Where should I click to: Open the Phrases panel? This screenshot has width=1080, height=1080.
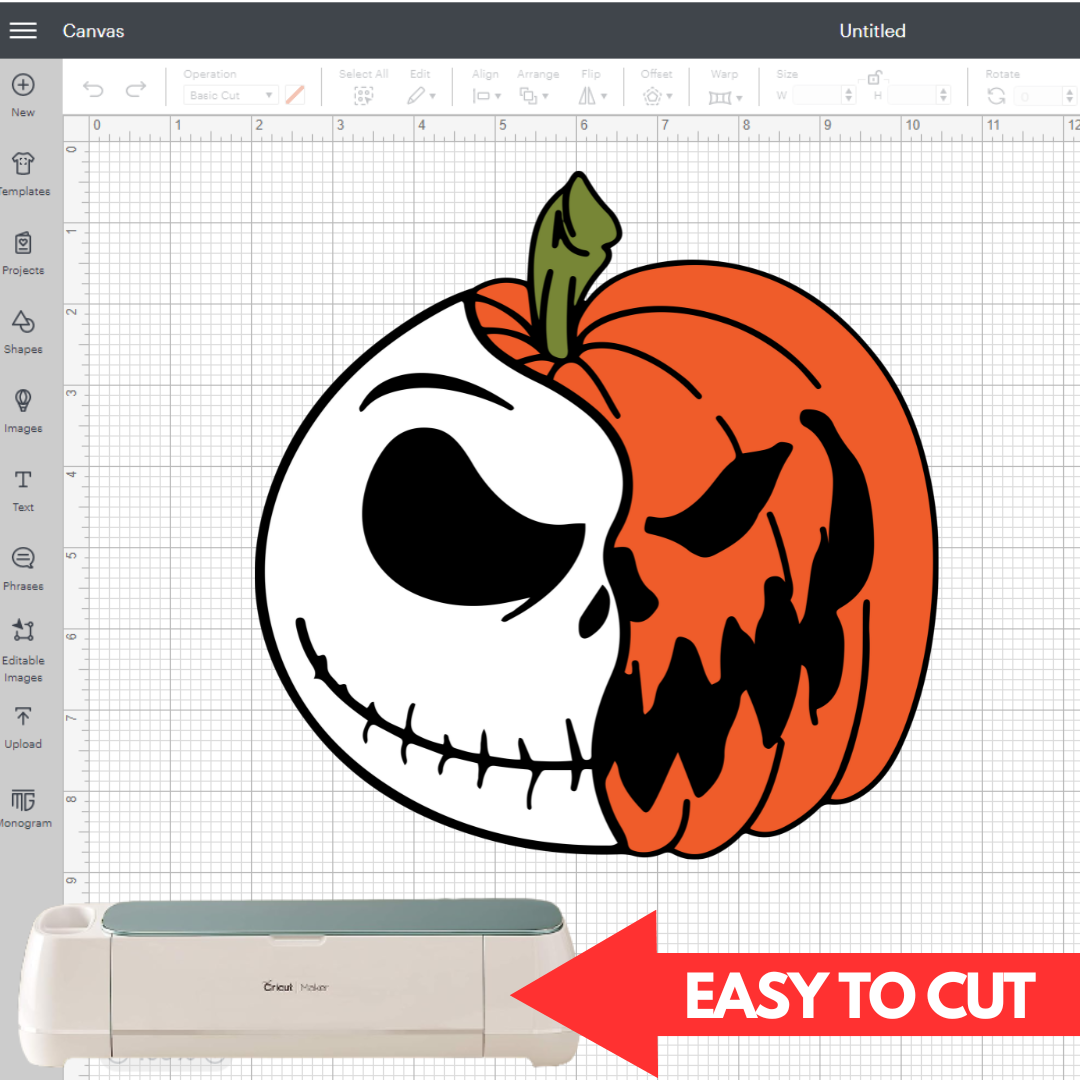click(x=23, y=569)
